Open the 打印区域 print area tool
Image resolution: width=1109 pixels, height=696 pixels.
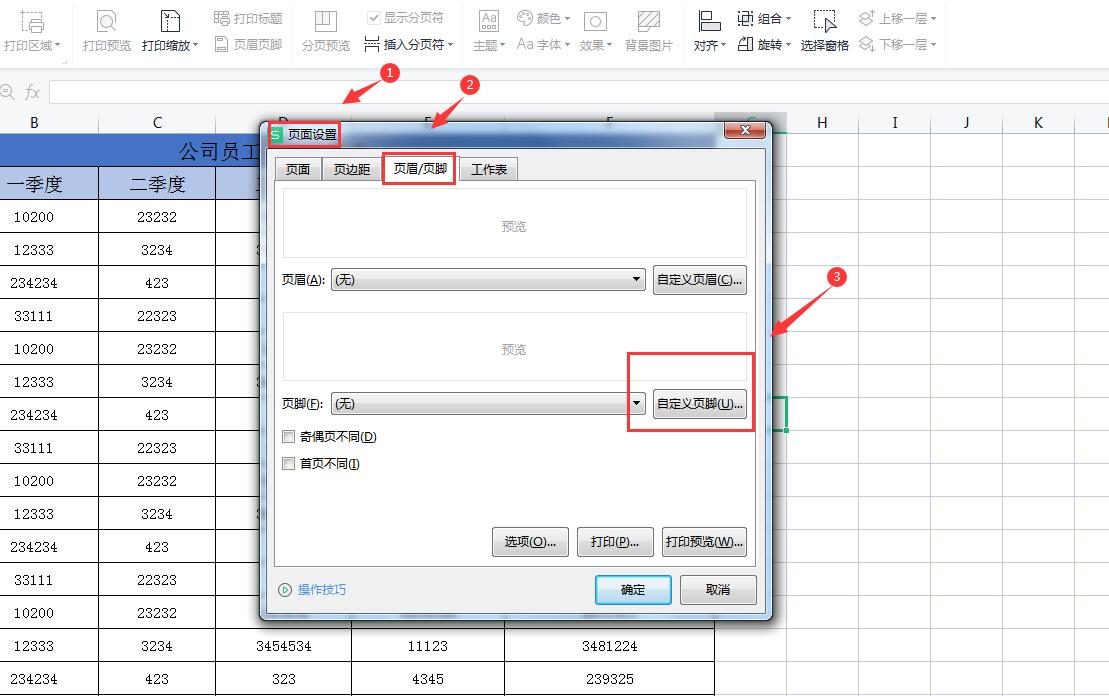32,31
